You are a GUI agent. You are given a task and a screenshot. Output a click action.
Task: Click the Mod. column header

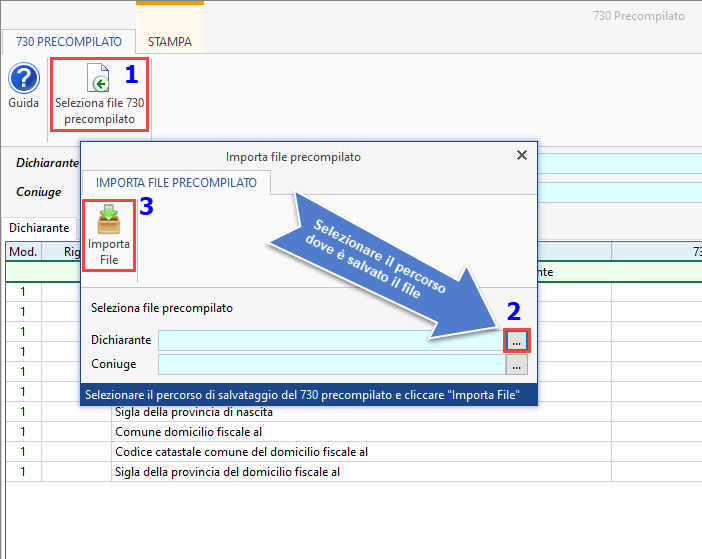coord(23,252)
